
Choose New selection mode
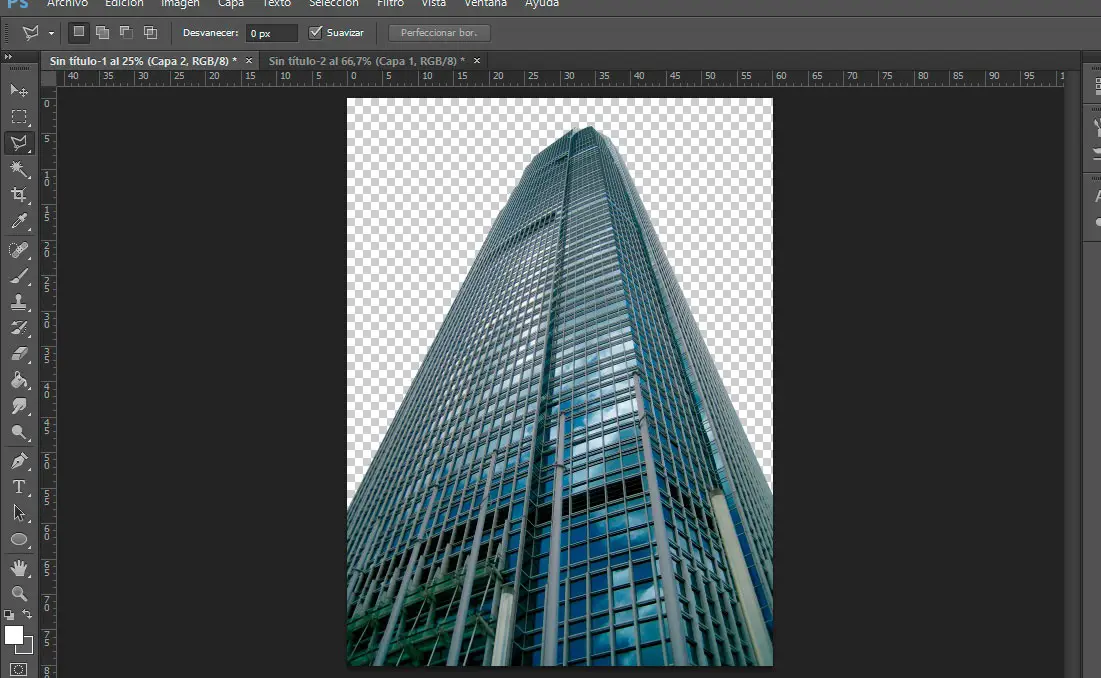[79, 32]
